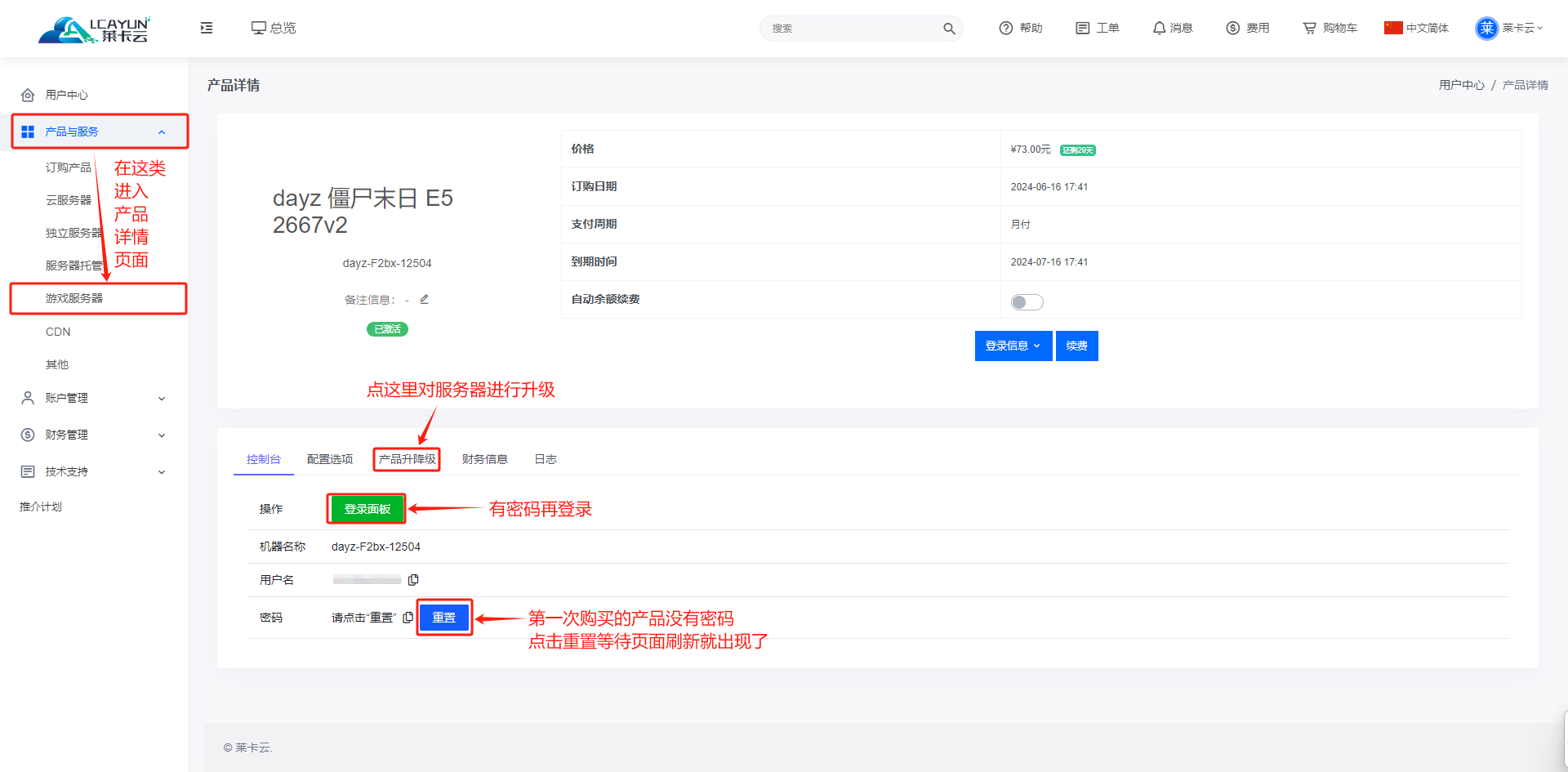
Task: Expand 技术支持 sidebar section
Action: point(94,471)
